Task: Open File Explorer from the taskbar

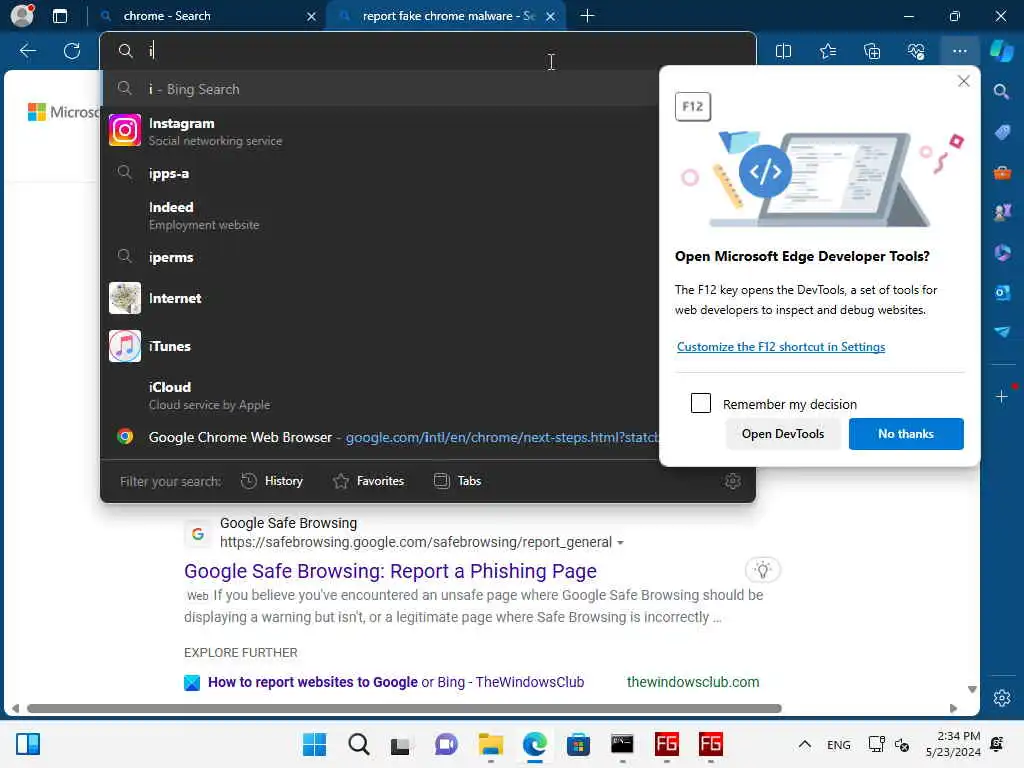Action: 490,744
